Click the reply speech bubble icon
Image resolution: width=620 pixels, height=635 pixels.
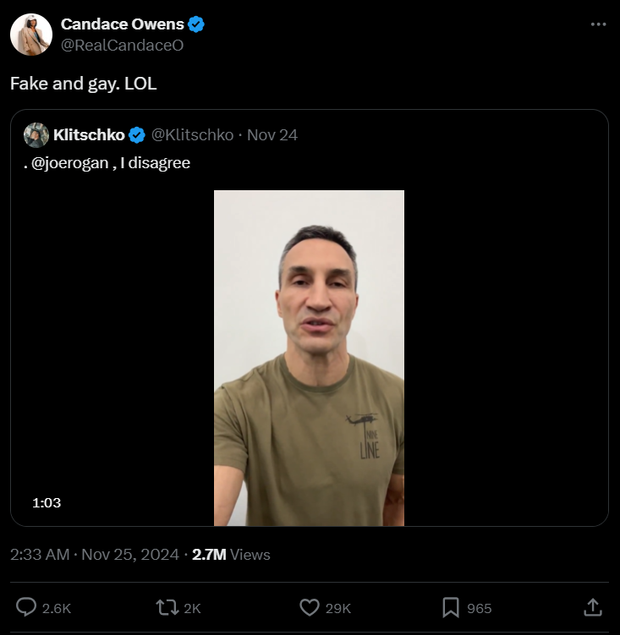(x=28, y=607)
